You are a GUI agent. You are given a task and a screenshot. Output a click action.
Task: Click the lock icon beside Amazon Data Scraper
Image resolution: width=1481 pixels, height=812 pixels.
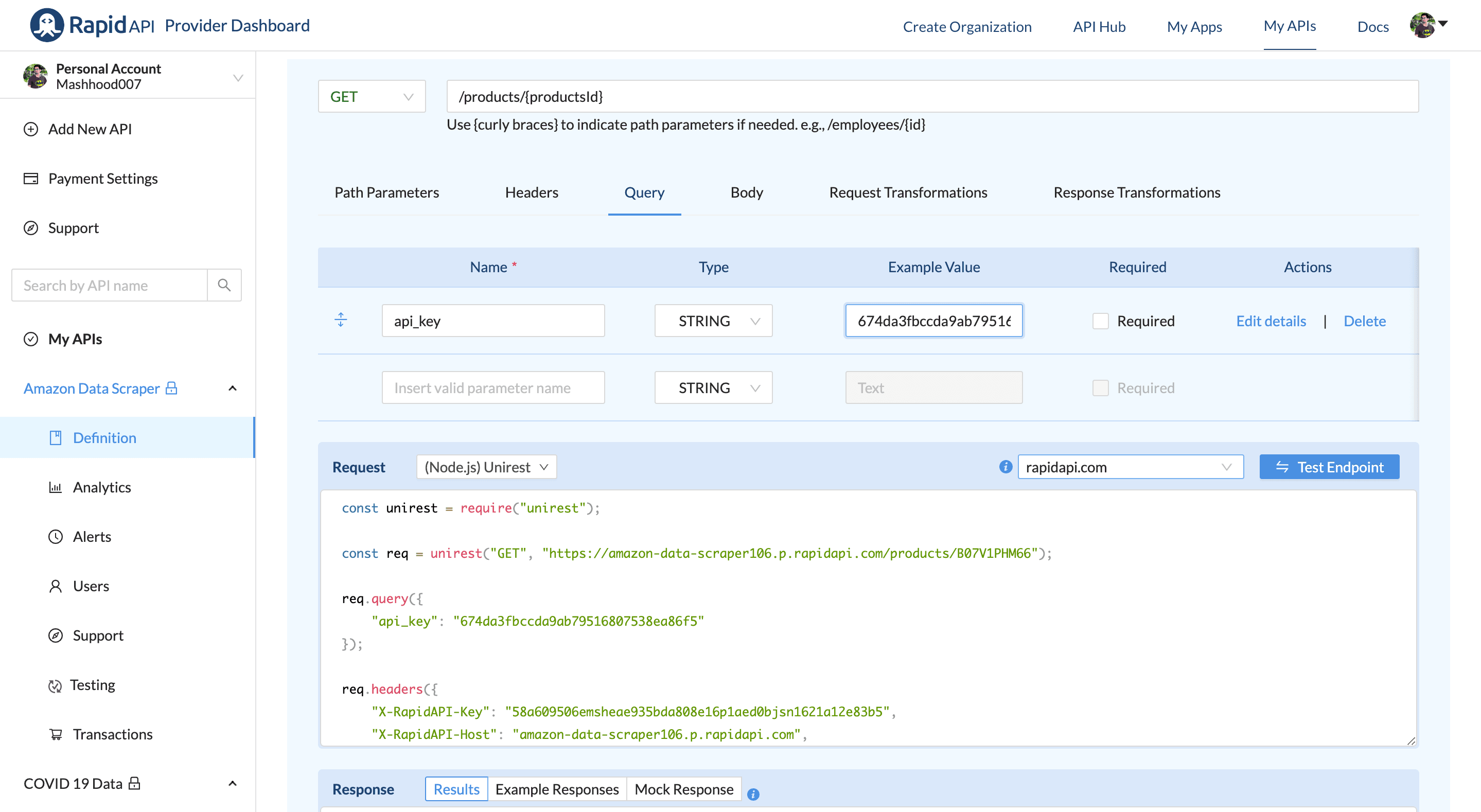pos(171,388)
